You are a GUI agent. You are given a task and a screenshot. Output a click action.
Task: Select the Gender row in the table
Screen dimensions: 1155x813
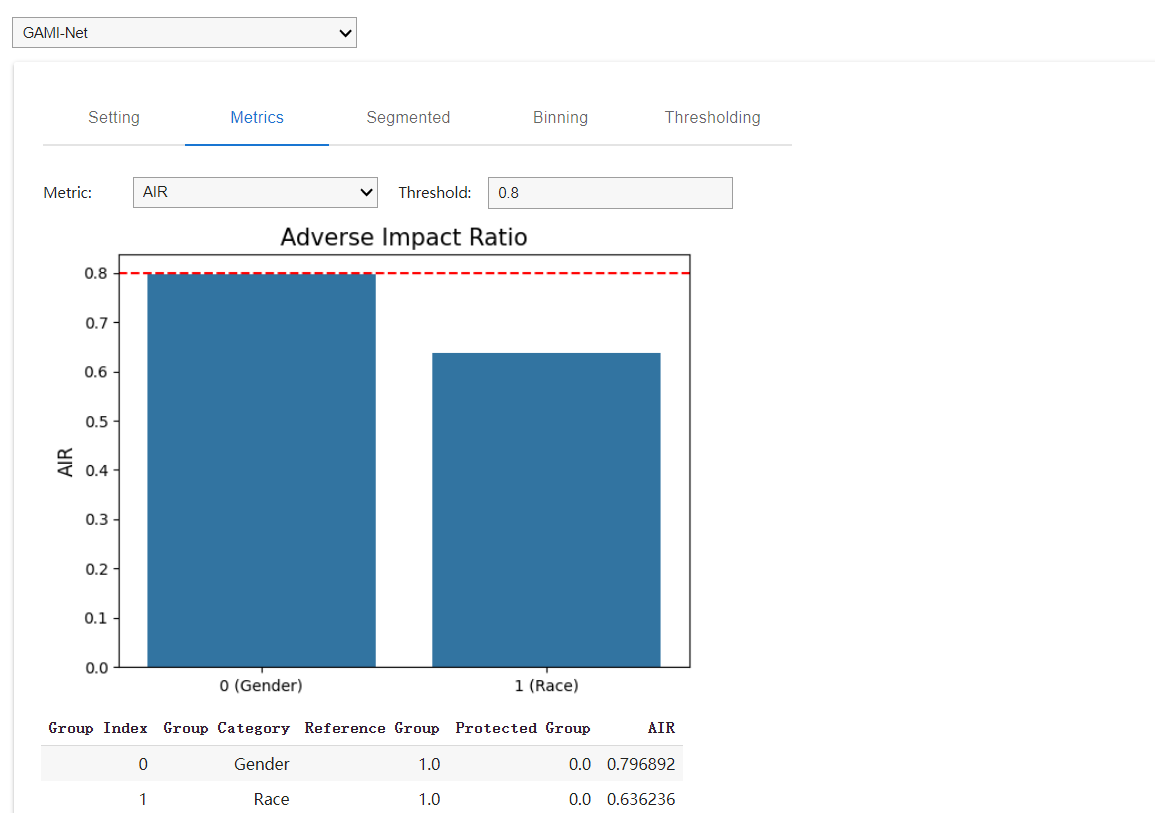pyautogui.click(x=261, y=764)
